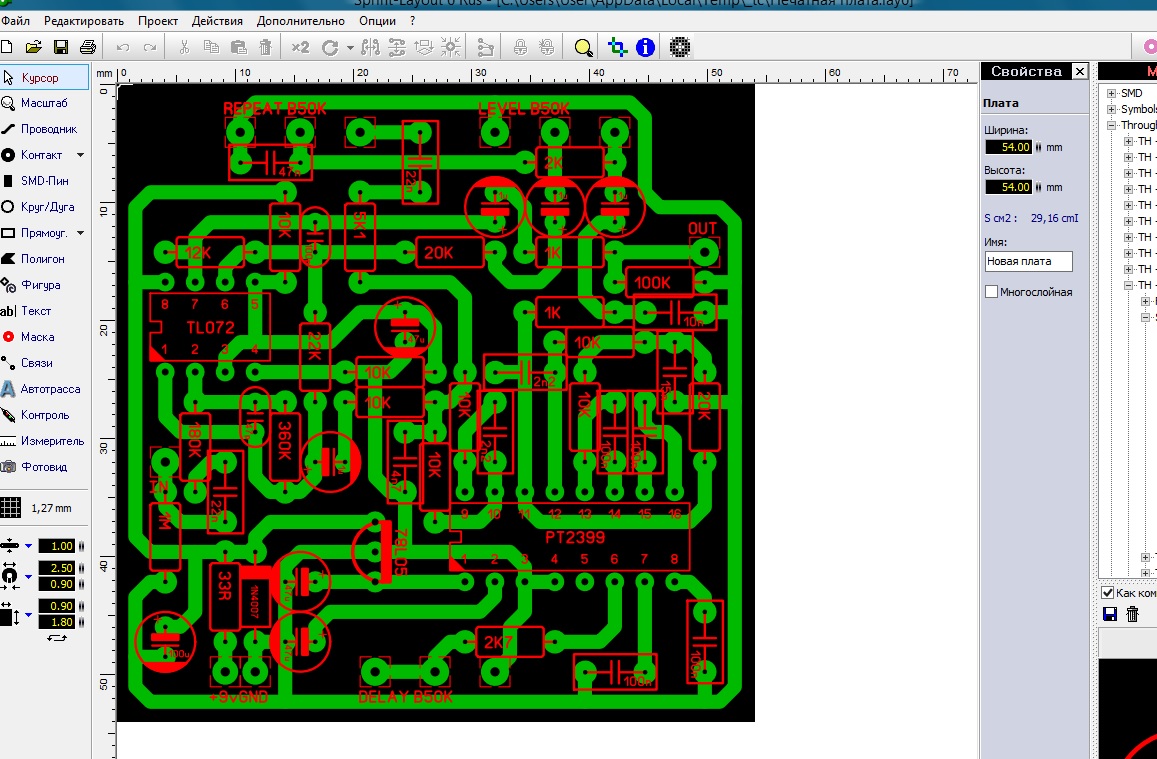Click the PT2399 chip label
Viewport: 1157px width, 759px height.
coord(574,537)
